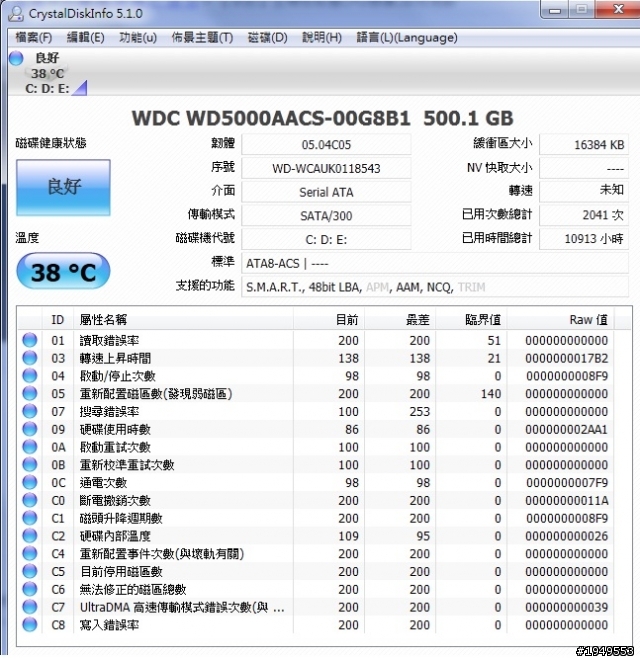Click the 目前 column header
640x659 pixels.
(329, 320)
